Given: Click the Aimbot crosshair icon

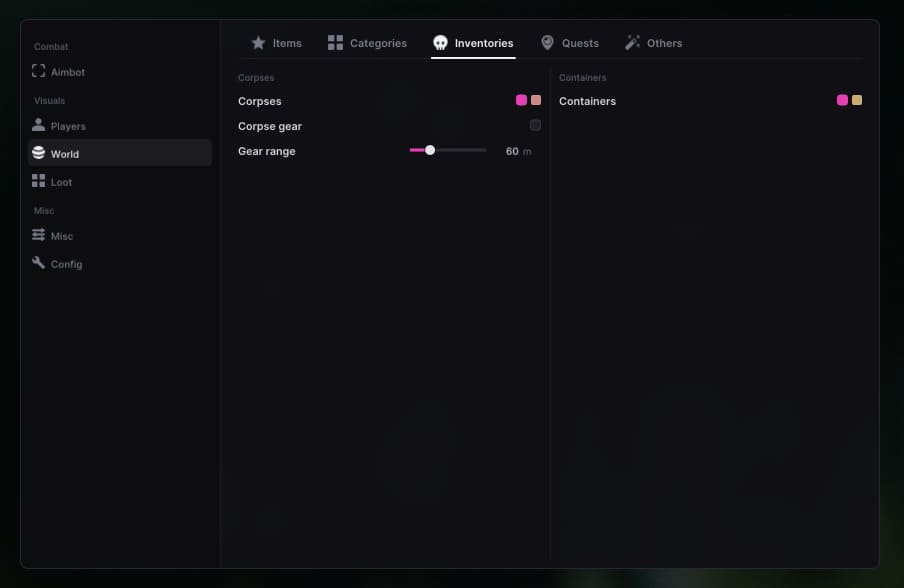Looking at the screenshot, I should pyautogui.click(x=39, y=71).
